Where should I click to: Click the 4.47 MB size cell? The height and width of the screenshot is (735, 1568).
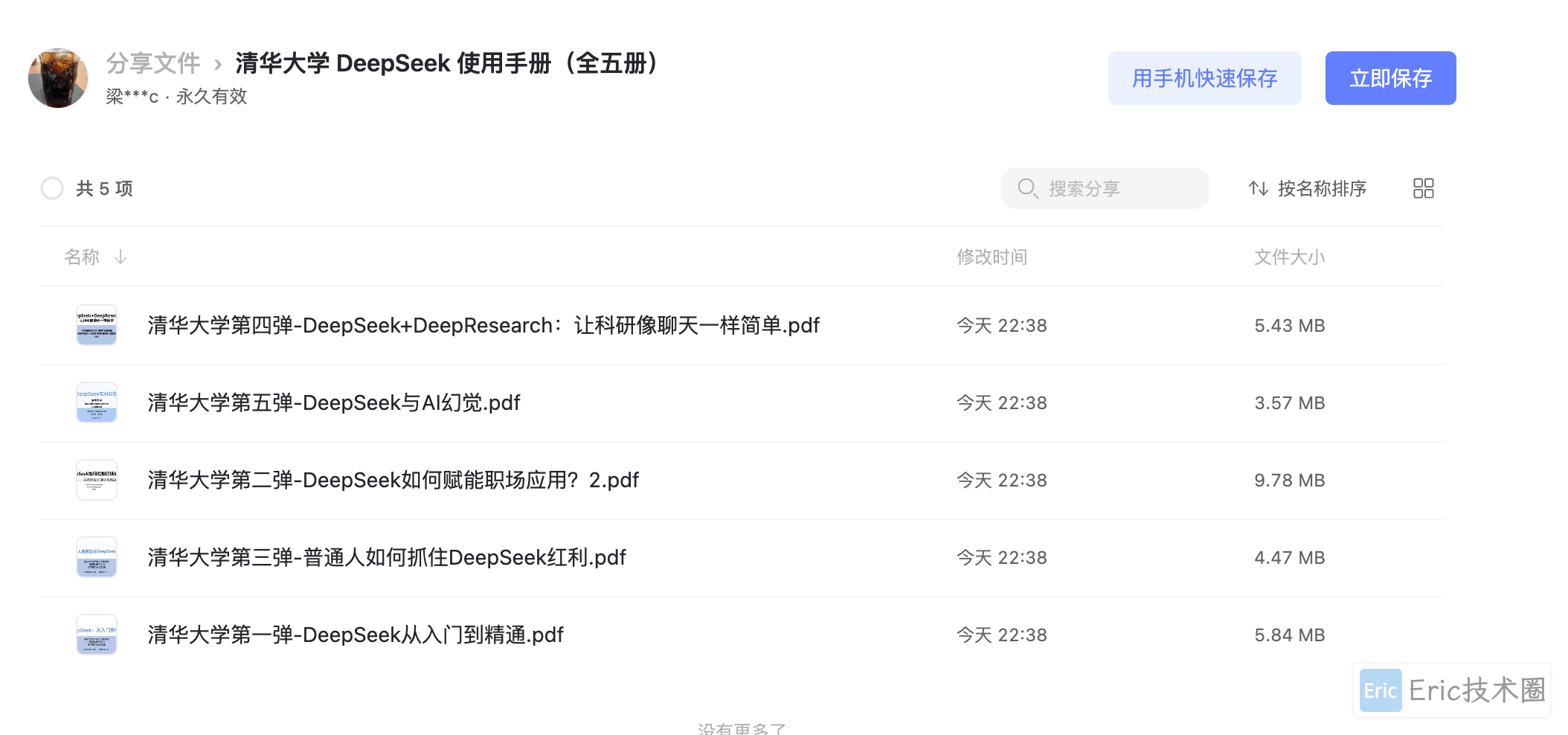(1290, 557)
